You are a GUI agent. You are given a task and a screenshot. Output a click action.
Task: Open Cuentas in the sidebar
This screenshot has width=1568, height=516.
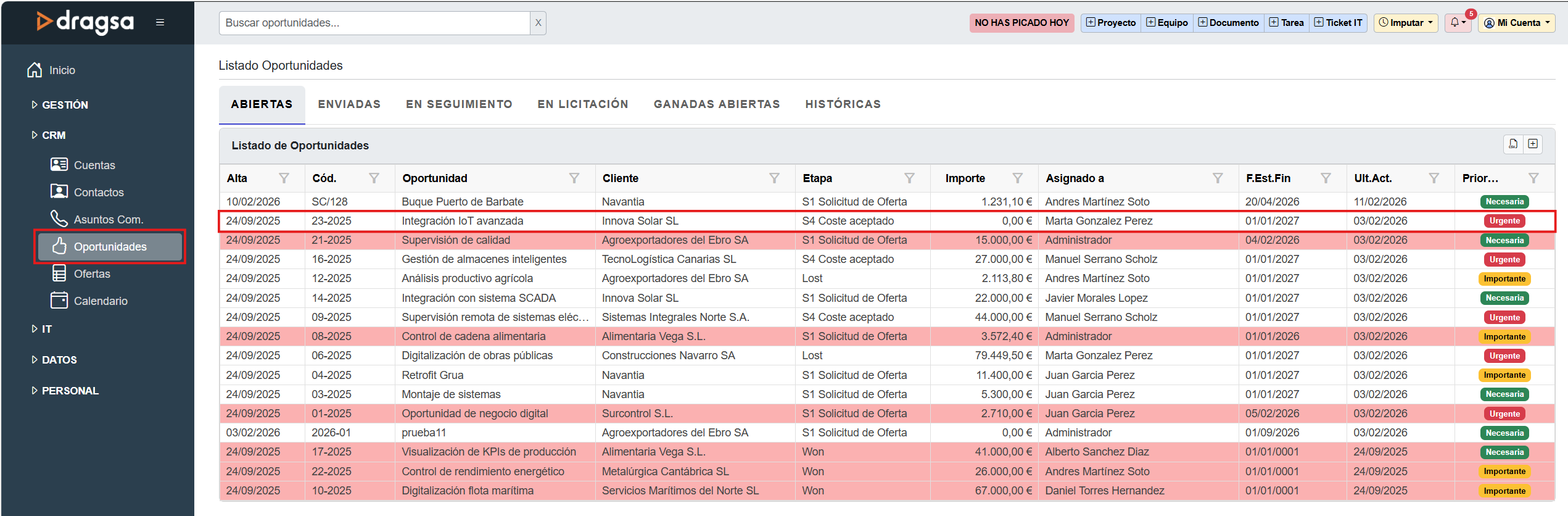pos(94,165)
